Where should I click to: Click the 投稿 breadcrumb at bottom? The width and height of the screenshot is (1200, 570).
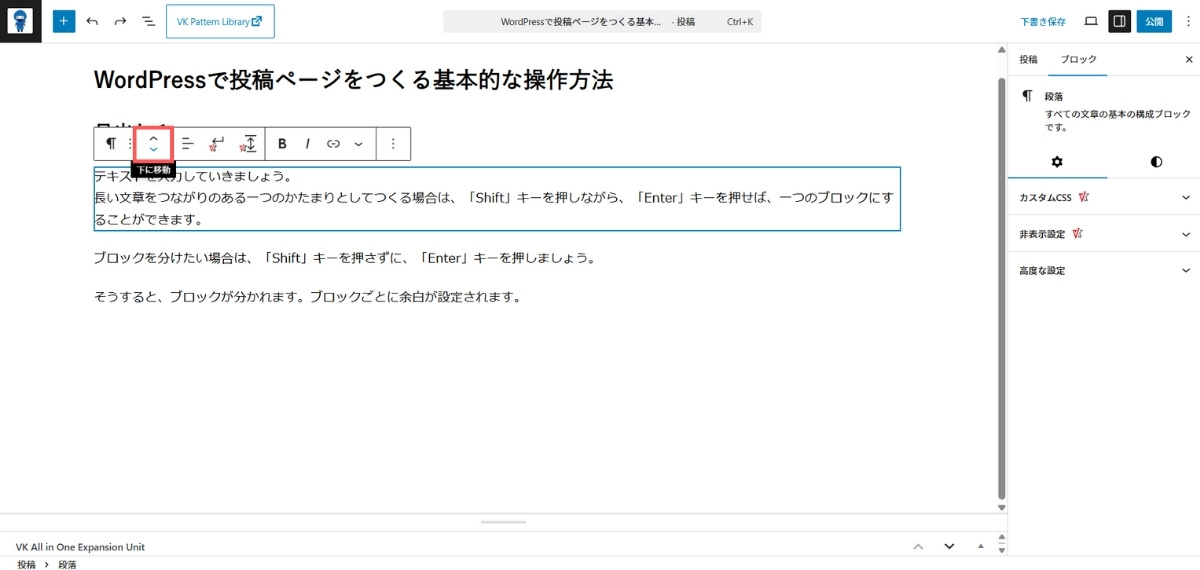click(26, 565)
